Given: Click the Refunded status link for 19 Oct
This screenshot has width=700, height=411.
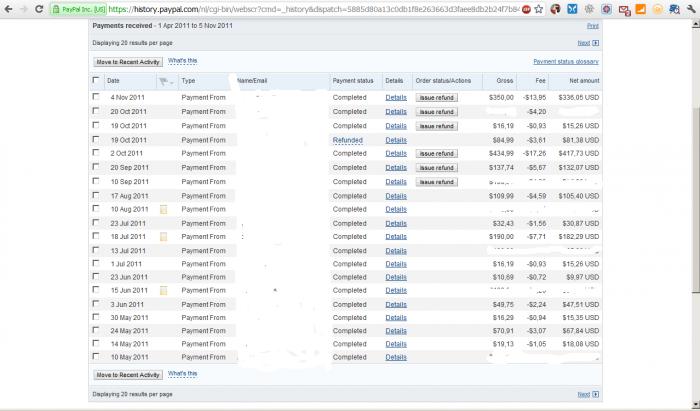Looking at the screenshot, I should pyautogui.click(x=347, y=140).
